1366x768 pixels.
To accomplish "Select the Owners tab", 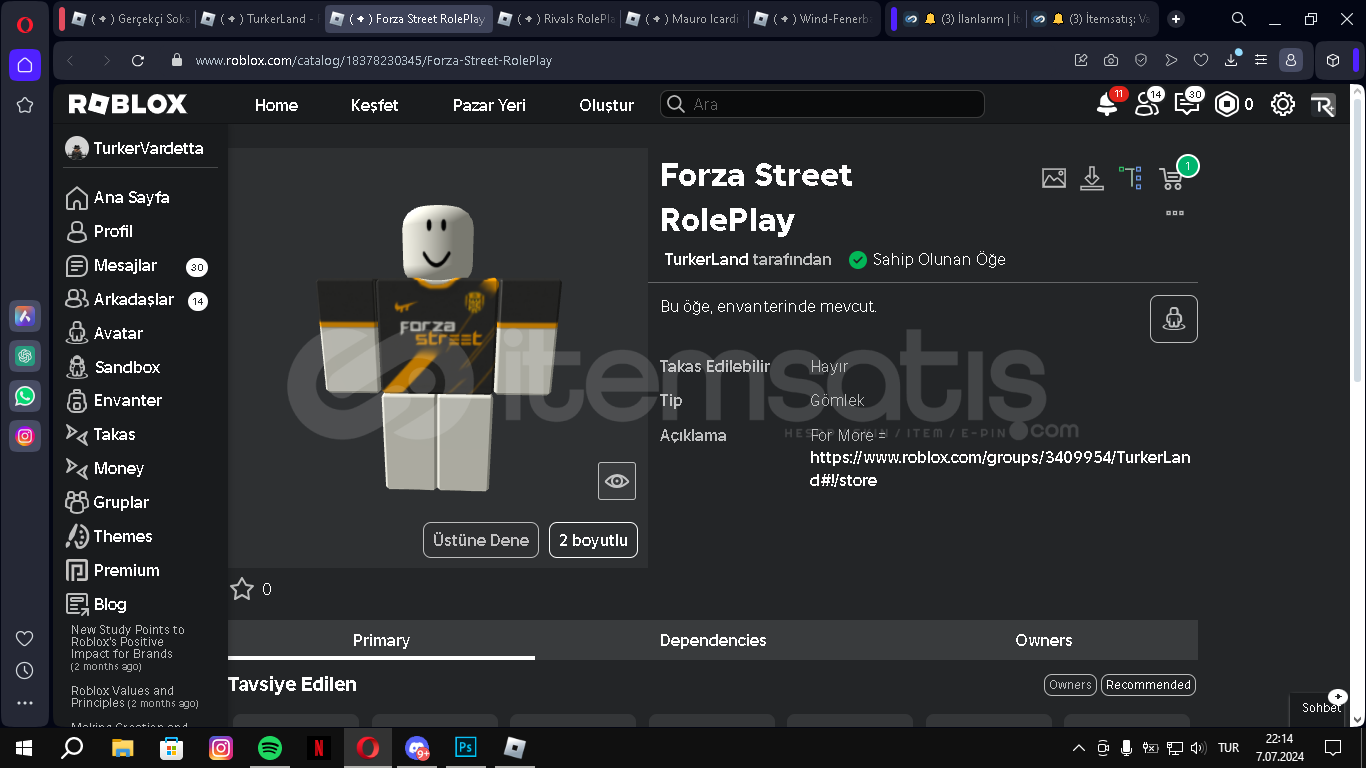I will point(1044,640).
